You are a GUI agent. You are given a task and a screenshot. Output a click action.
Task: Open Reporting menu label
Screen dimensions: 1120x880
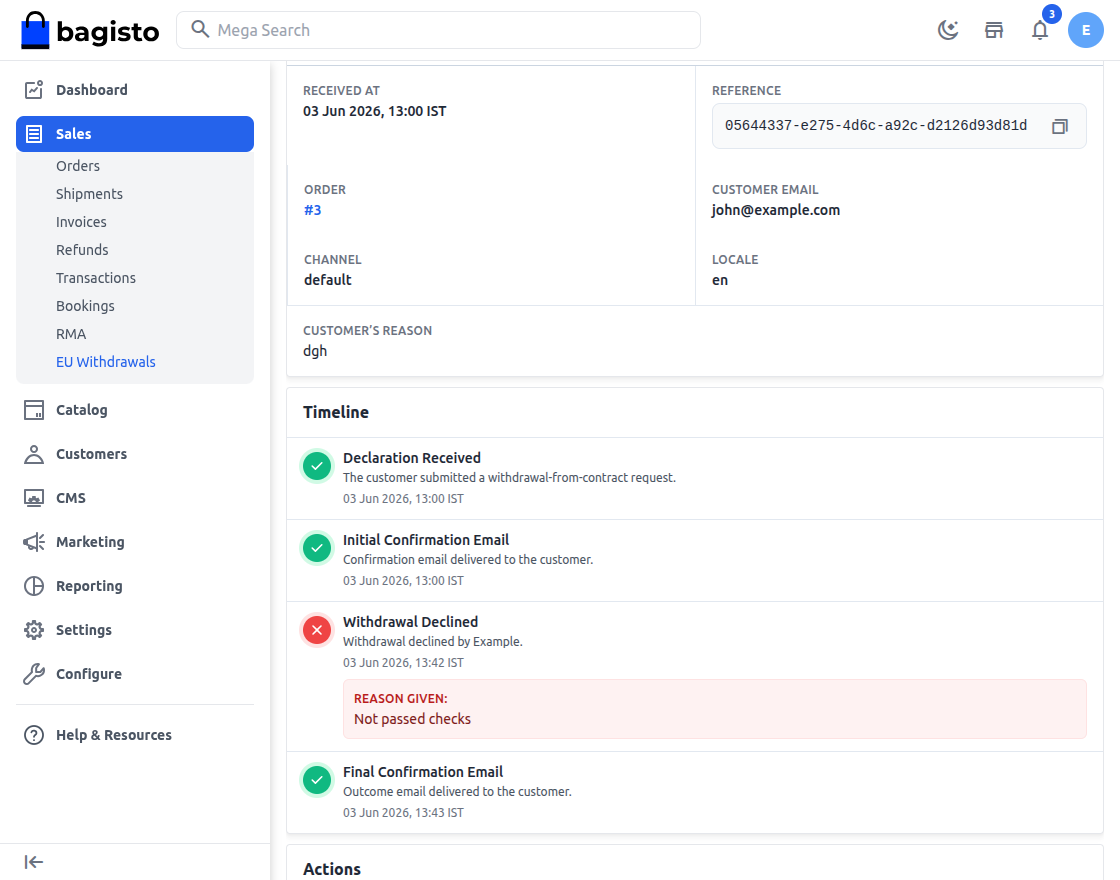[89, 586]
